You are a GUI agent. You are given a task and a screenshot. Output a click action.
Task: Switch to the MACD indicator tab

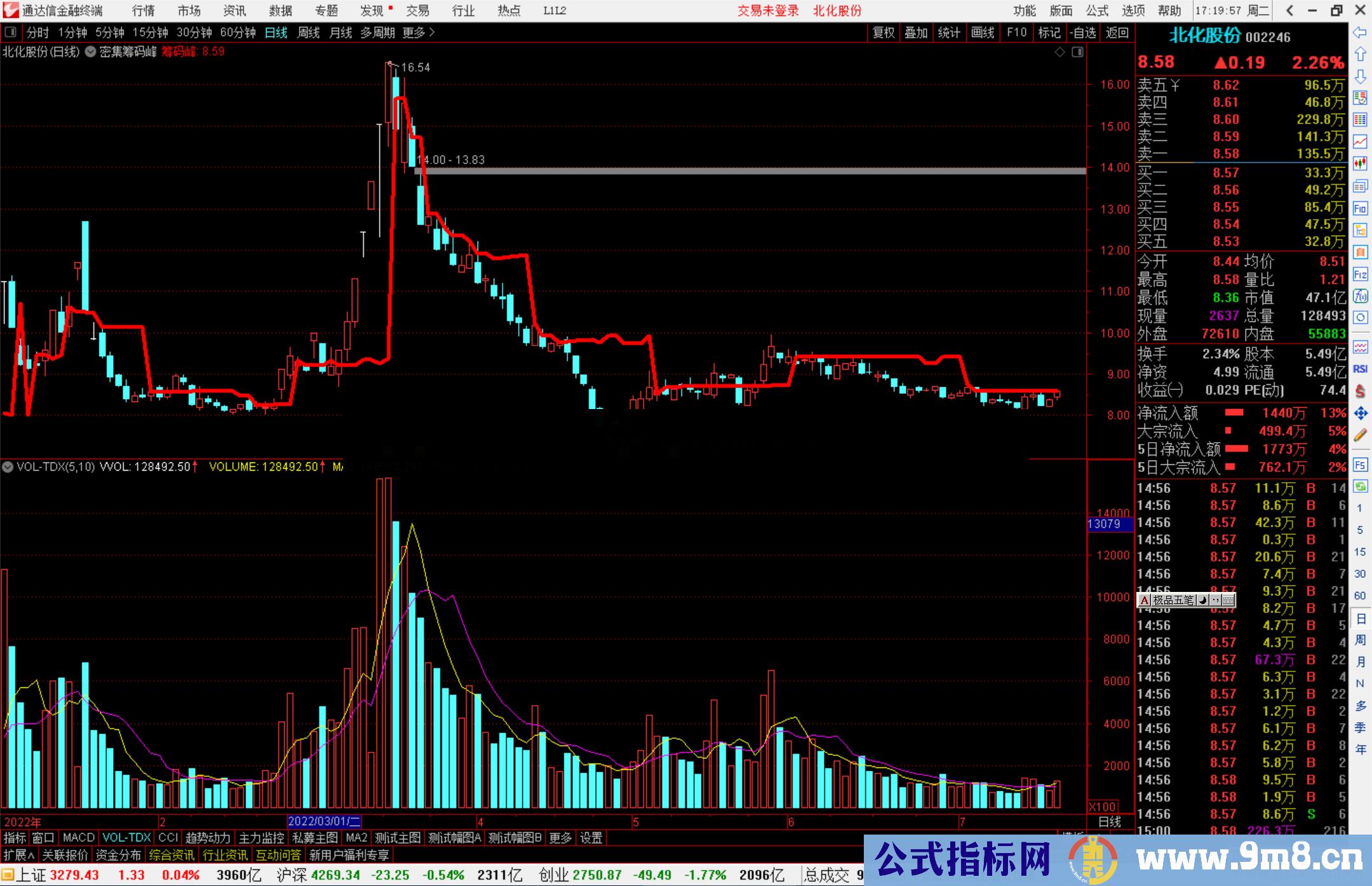pyautogui.click(x=79, y=838)
